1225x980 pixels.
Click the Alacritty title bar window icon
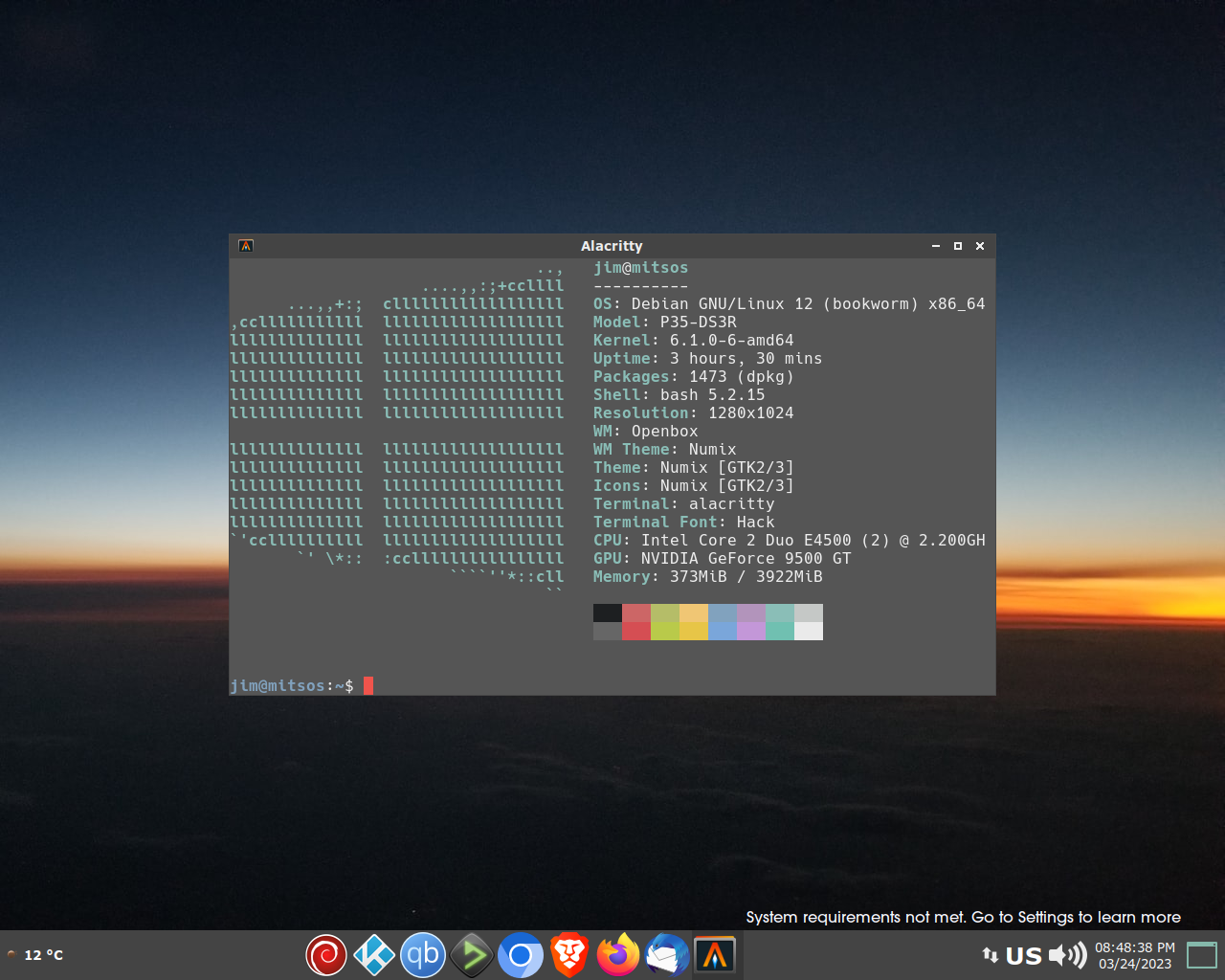coord(246,246)
